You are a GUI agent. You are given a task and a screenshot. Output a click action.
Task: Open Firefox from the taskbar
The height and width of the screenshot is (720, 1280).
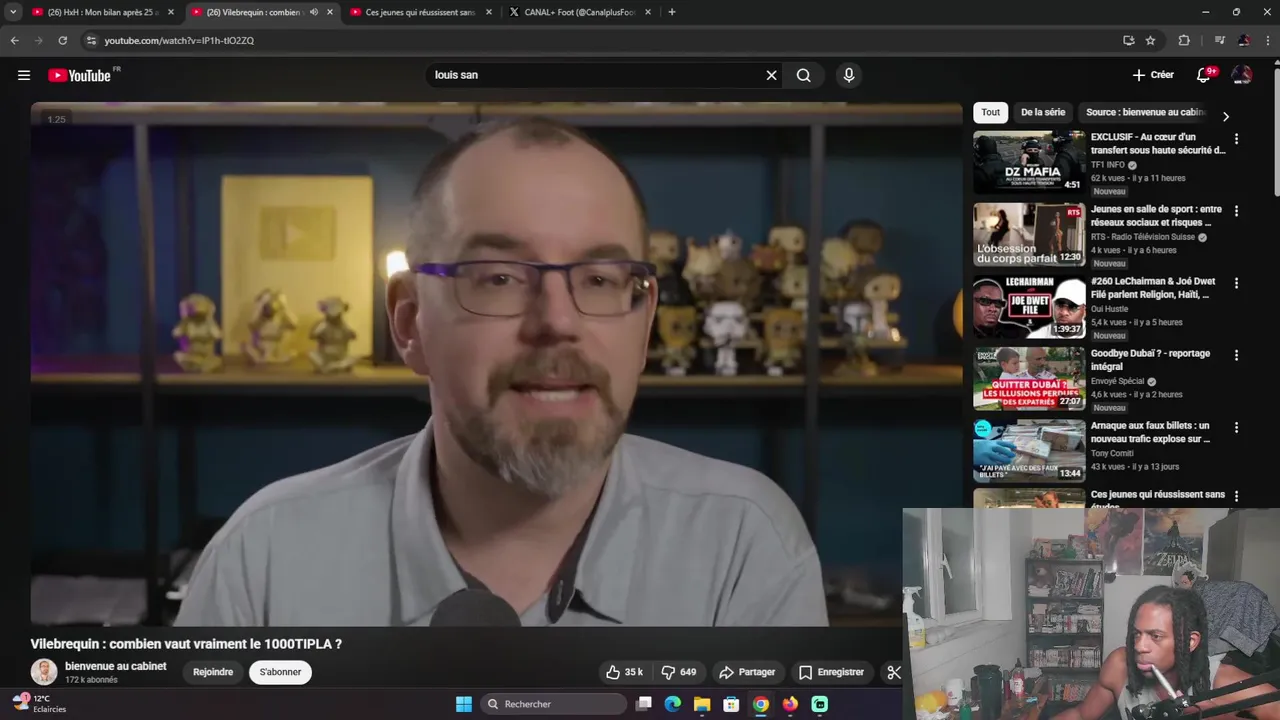pos(790,704)
